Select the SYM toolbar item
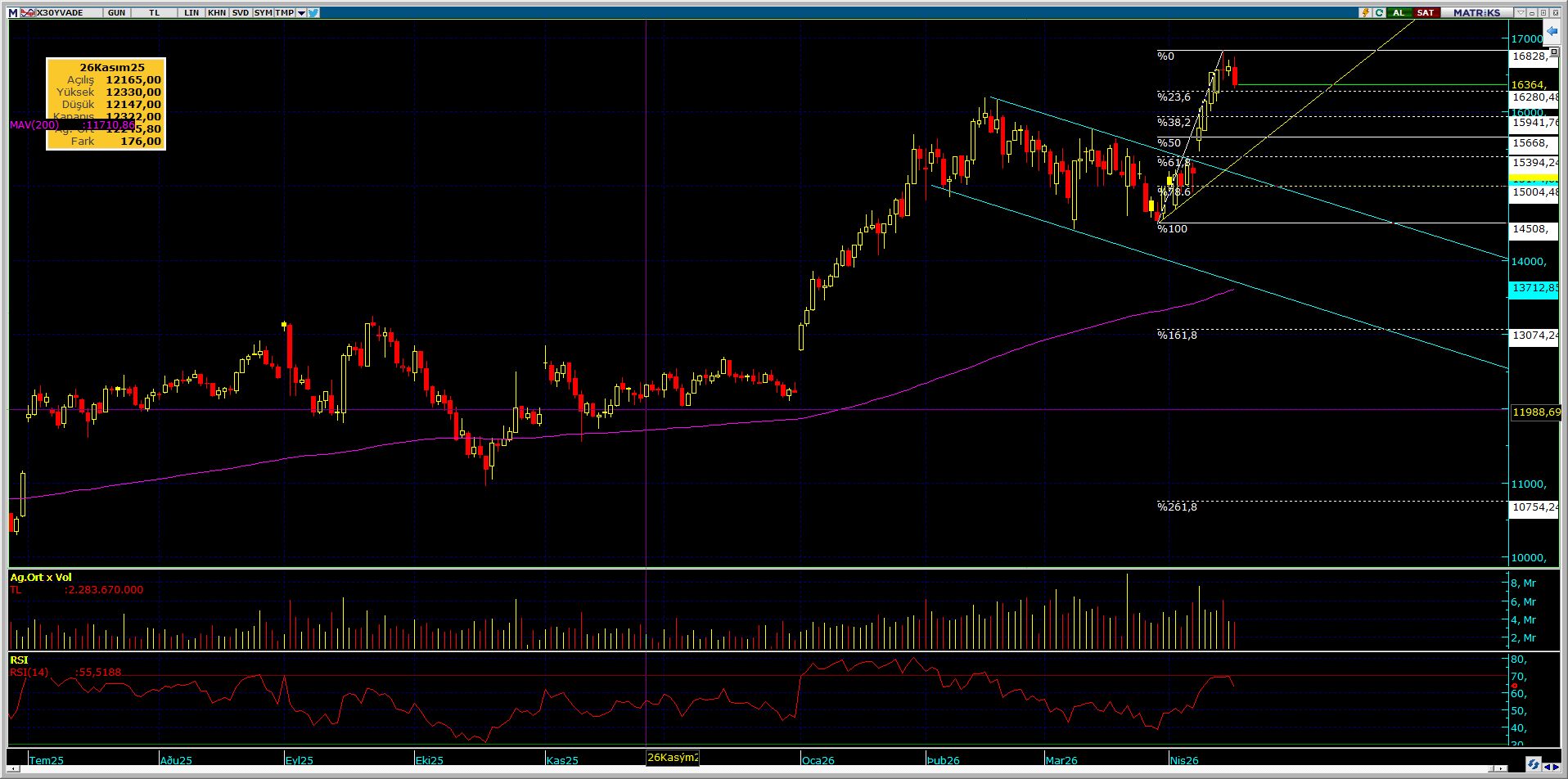The width and height of the screenshot is (1568, 779). pyautogui.click(x=263, y=12)
